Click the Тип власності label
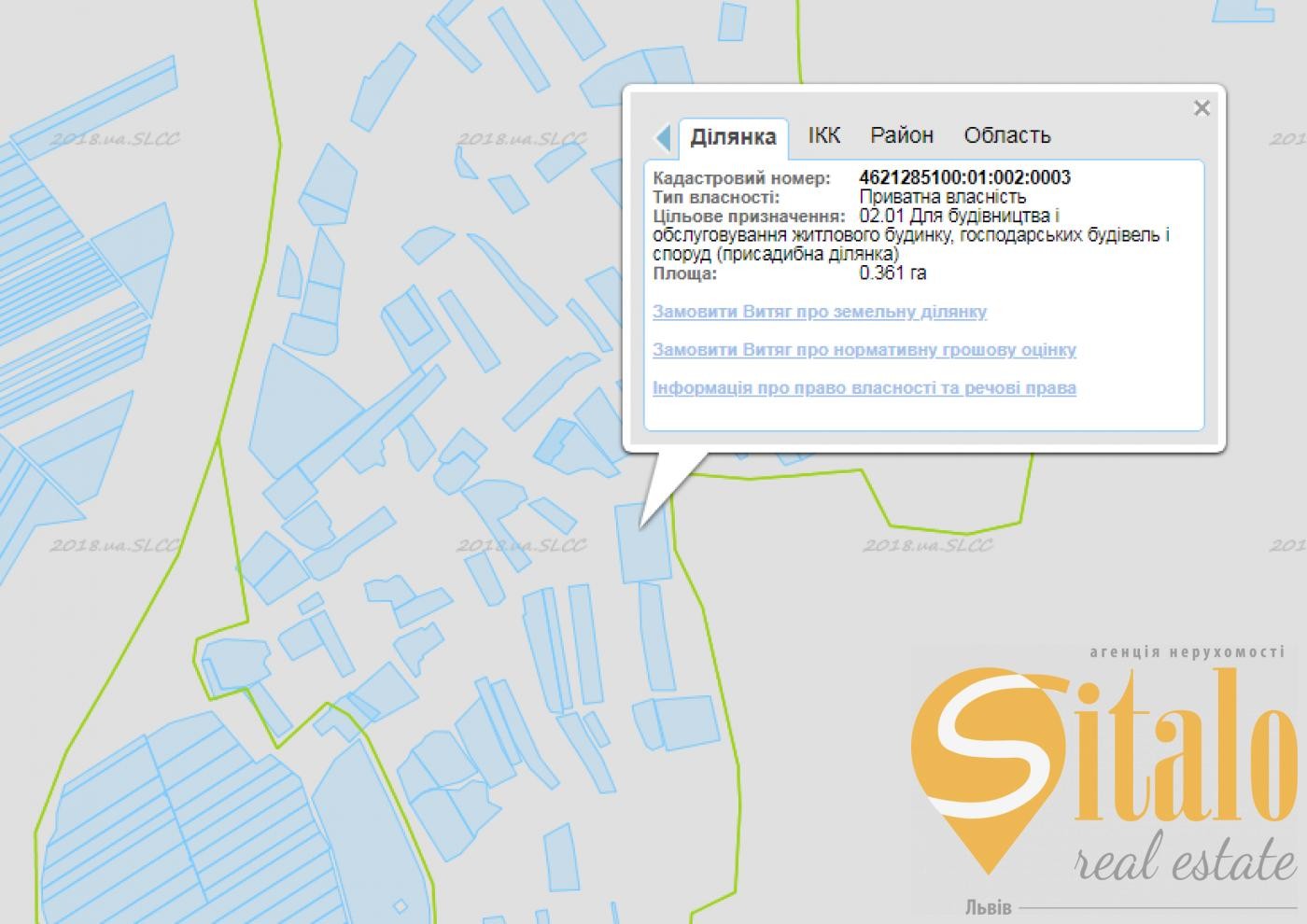The image size is (1307, 924). coord(716,197)
